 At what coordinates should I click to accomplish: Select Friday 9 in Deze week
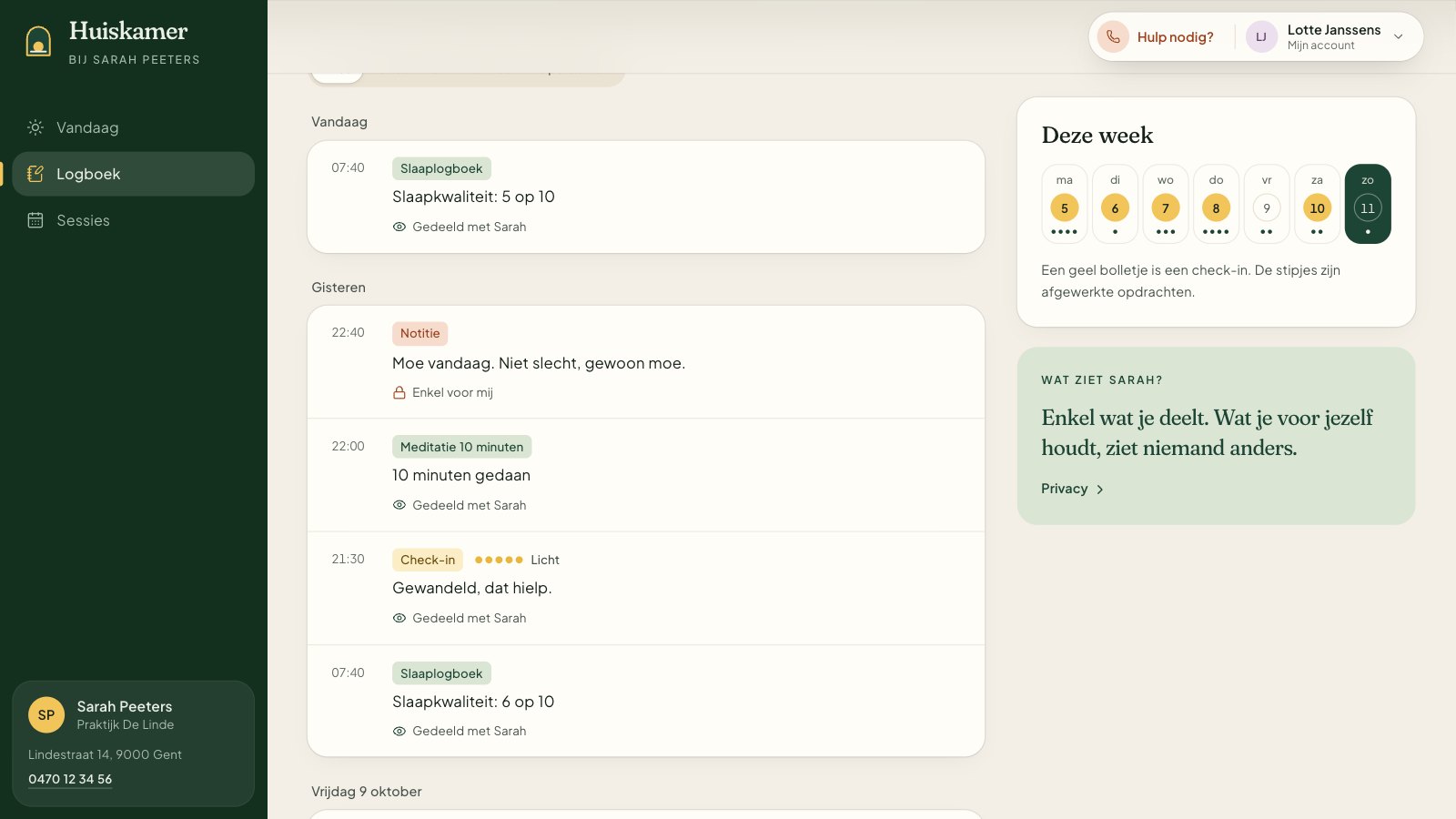pyautogui.click(x=1267, y=204)
